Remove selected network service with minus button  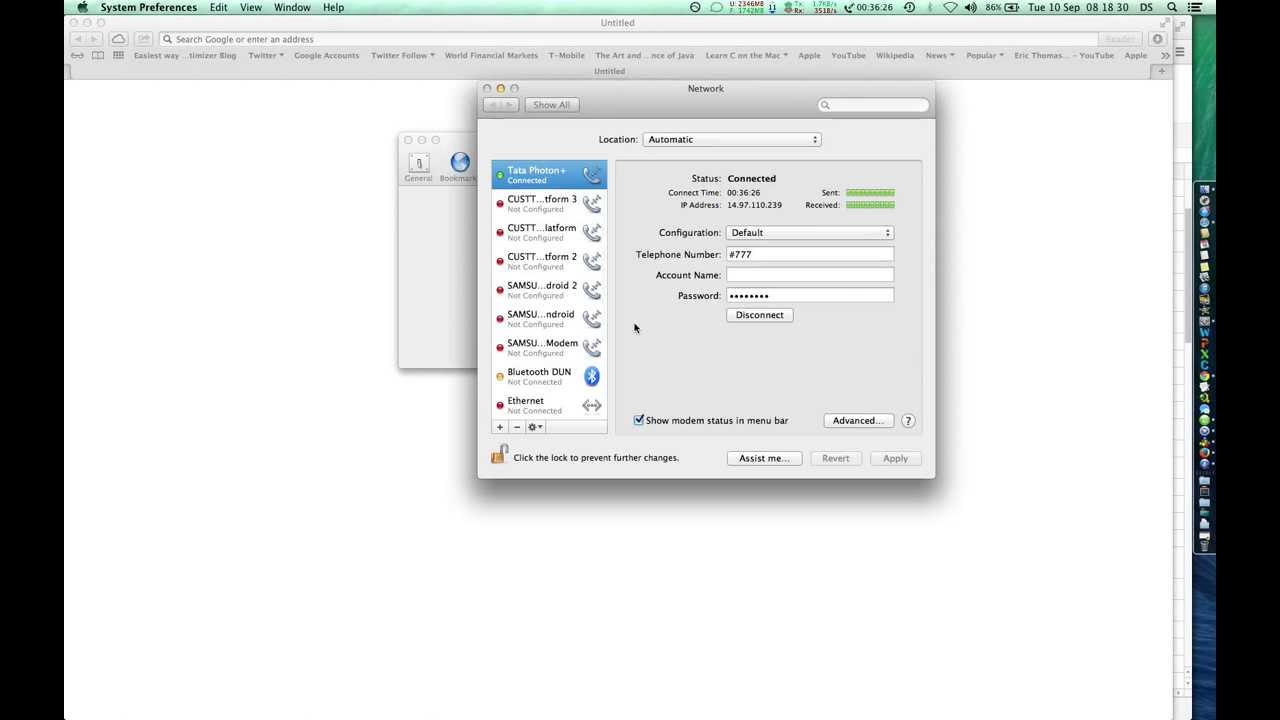(516, 427)
